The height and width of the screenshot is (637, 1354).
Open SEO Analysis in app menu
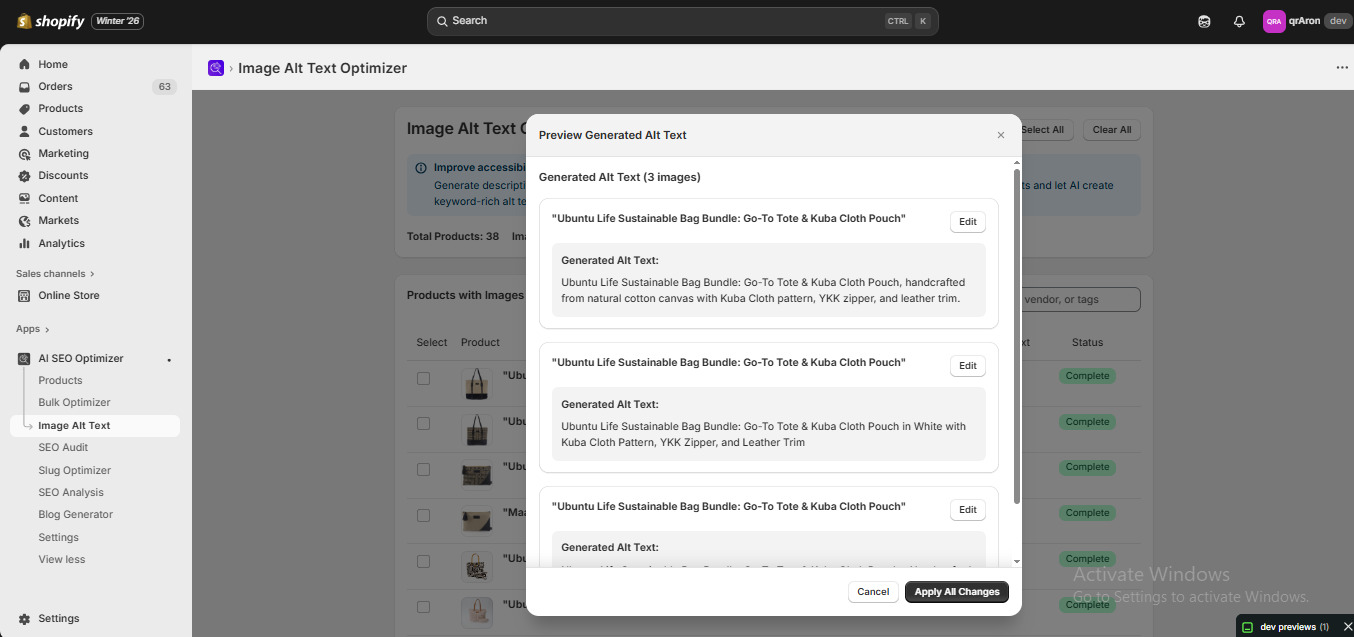[71, 492]
